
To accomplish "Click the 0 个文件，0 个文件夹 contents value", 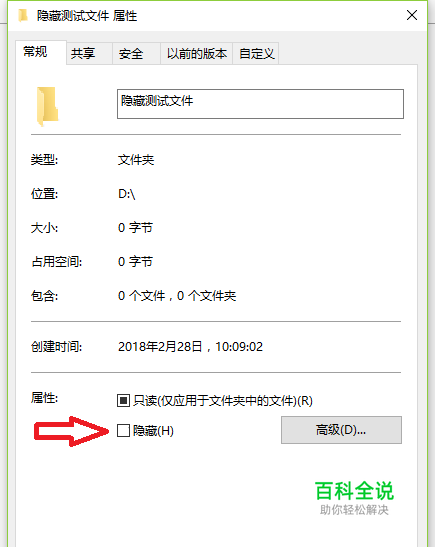I will [x=177, y=296].
